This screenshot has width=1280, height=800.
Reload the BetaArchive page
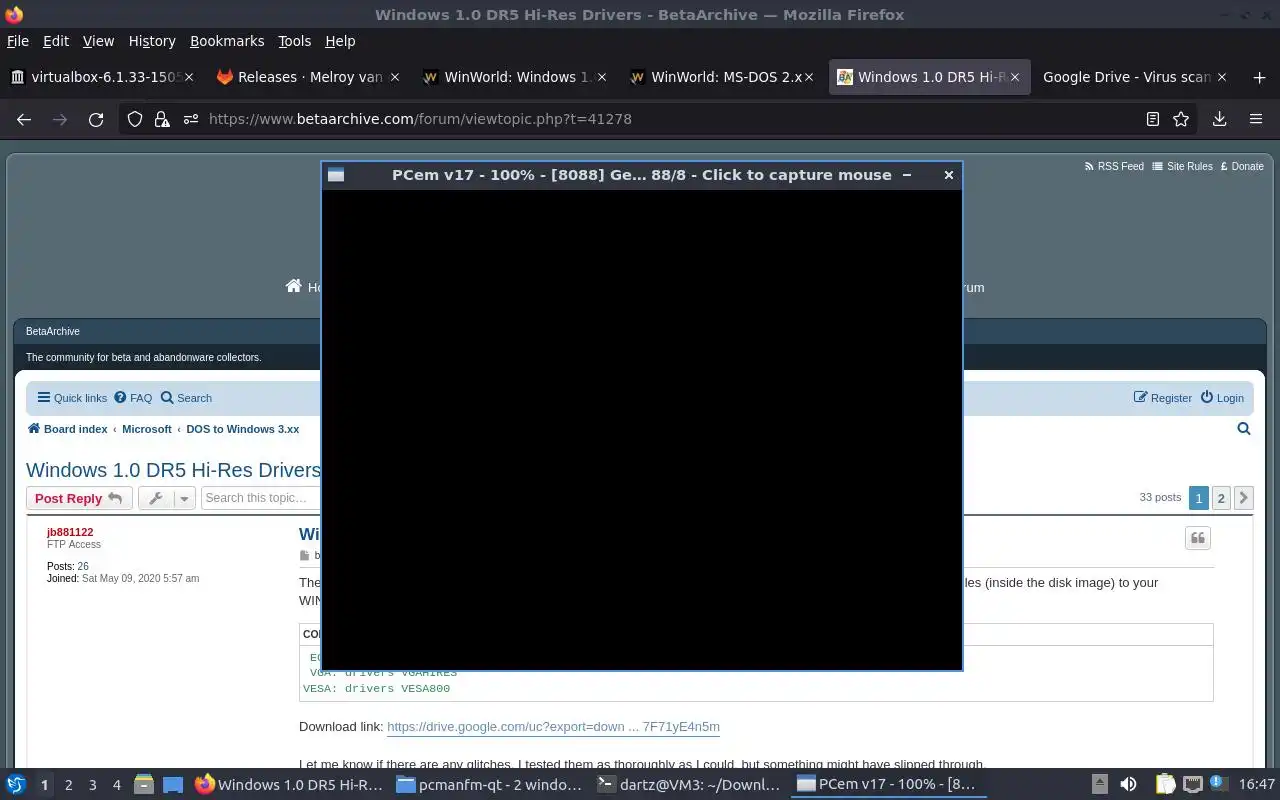pos(96,119)
